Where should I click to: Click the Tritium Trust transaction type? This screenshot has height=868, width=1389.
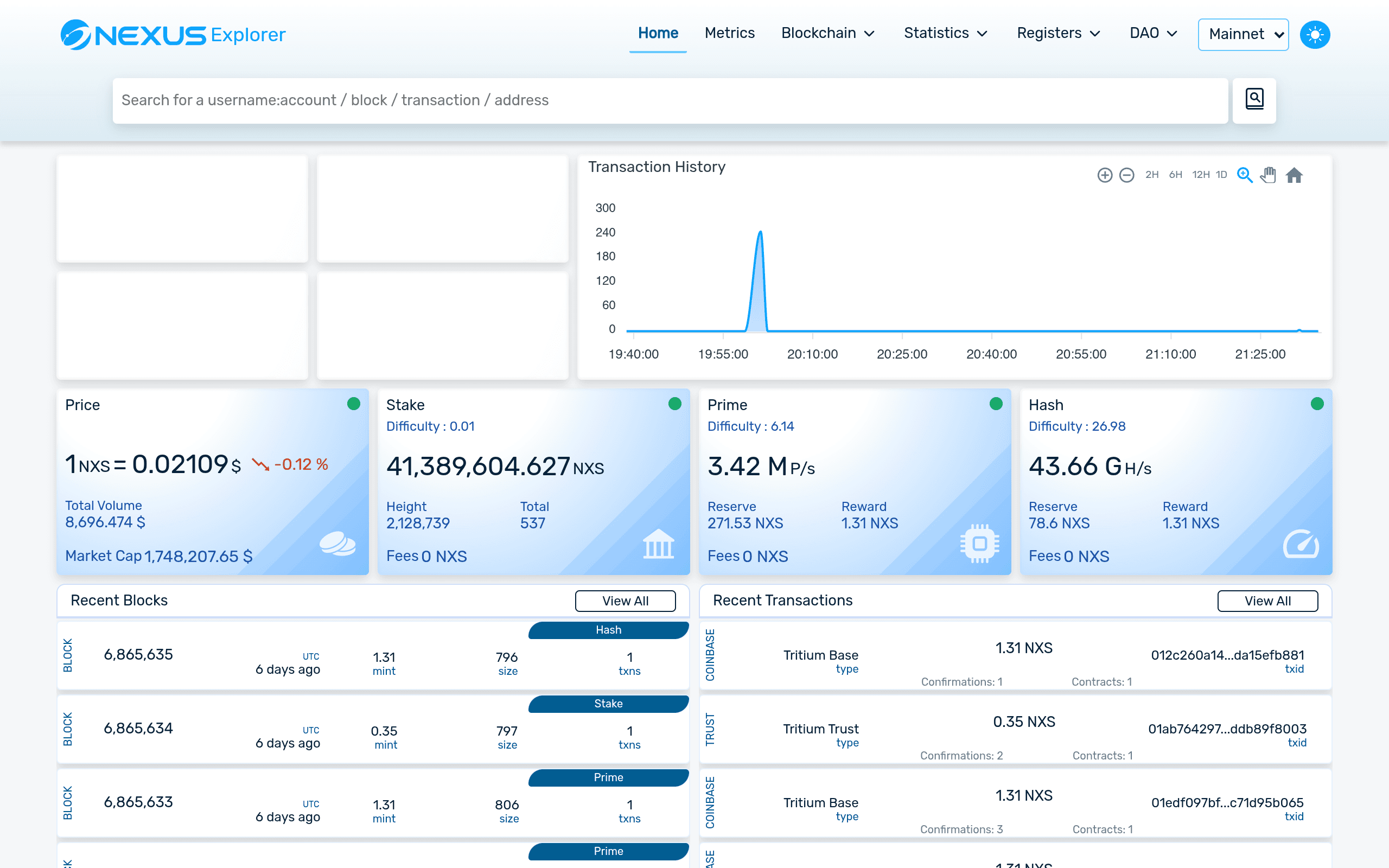pos(821,729)
